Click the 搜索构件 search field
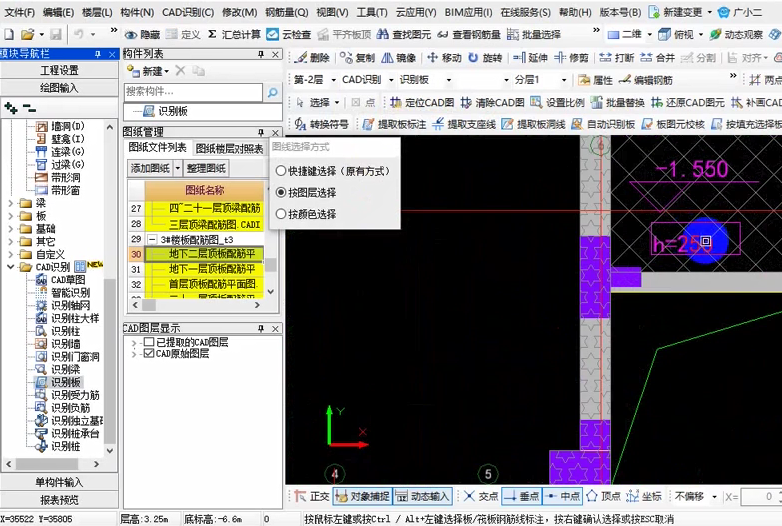The height and width of the screenshot is (526, 782). click(x=194, y=92)
